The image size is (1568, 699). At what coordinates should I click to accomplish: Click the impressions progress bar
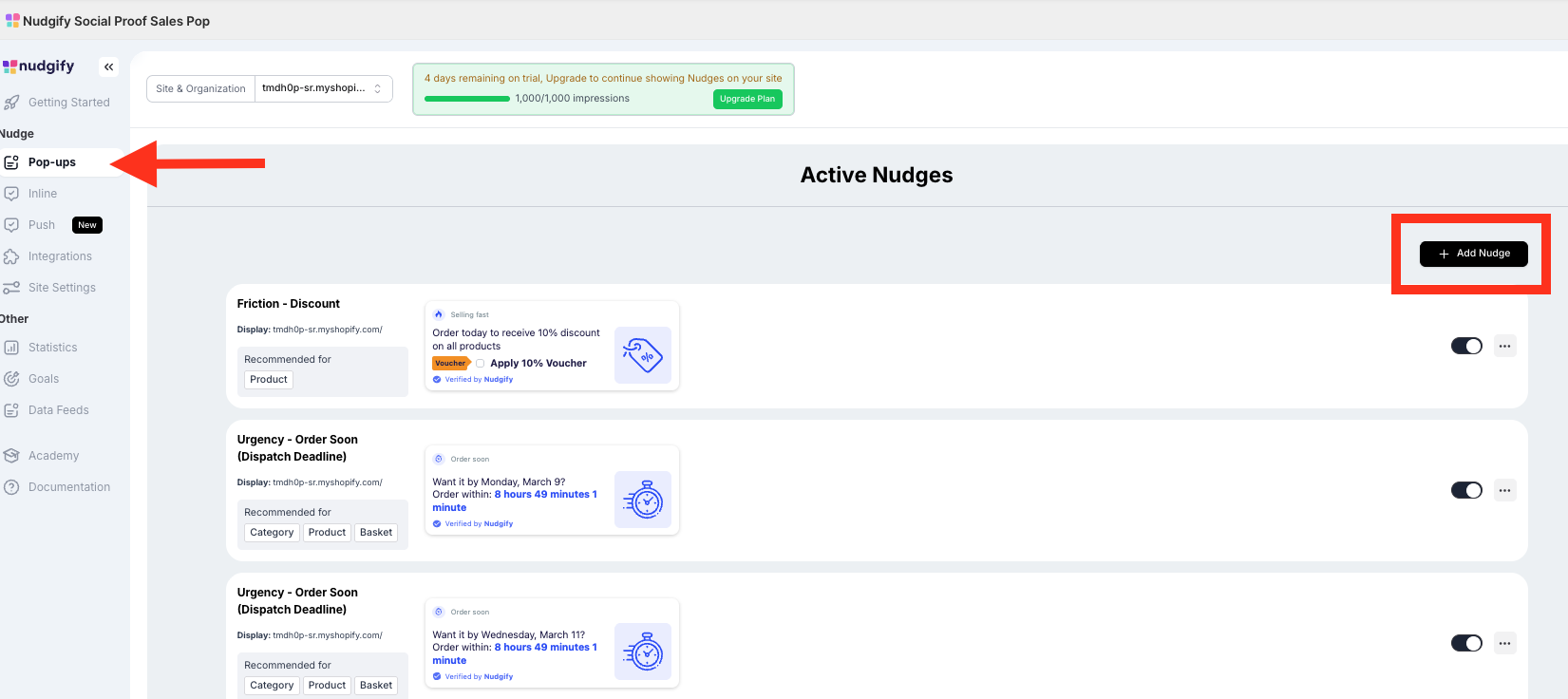tap(466, 99)
